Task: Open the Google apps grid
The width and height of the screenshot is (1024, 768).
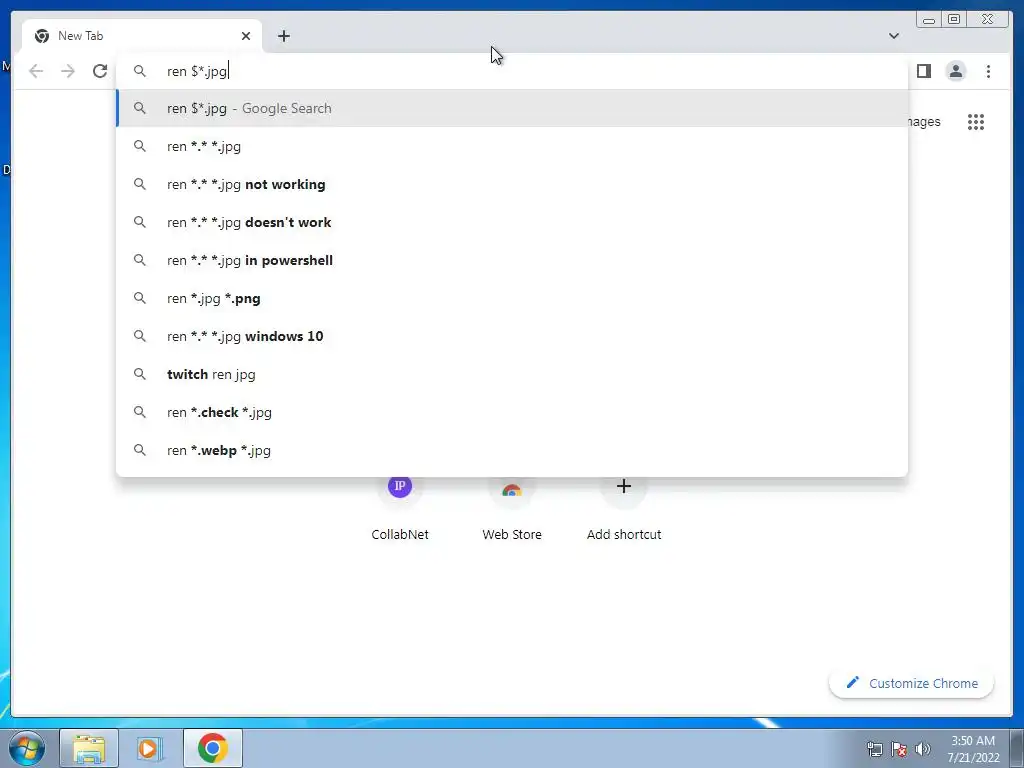Action: (976, 122)
